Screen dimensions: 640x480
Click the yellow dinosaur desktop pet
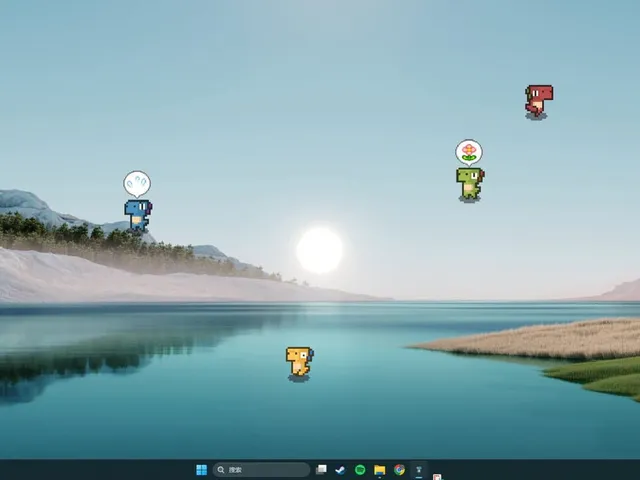[x=300, y=362]
